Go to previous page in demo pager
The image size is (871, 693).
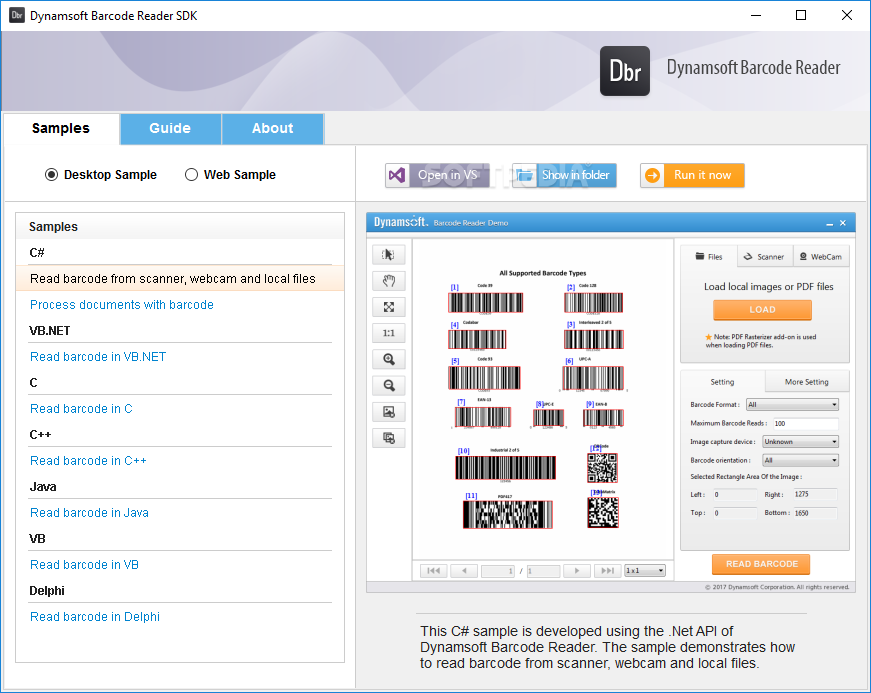click(464, 570)
